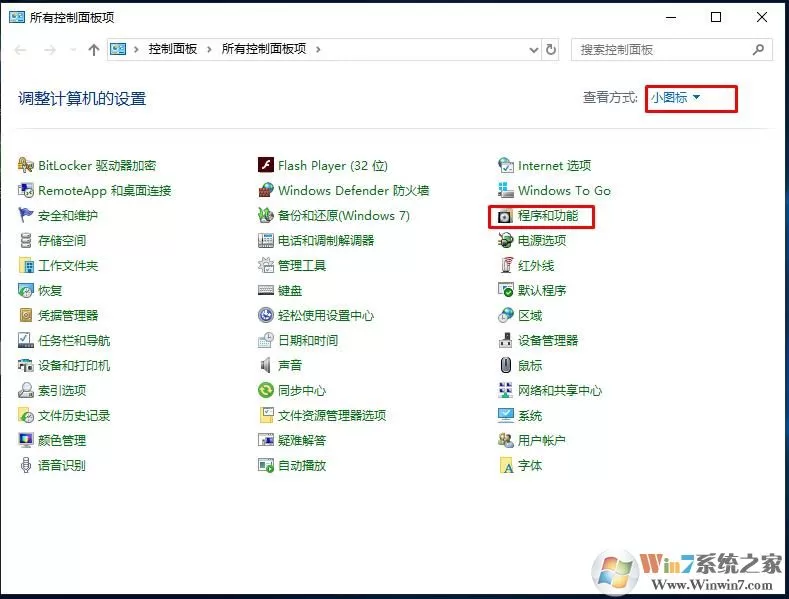
Task: Expand chevron after 控制面板 in breadcrumb
Action: click(x=209, y=49)
